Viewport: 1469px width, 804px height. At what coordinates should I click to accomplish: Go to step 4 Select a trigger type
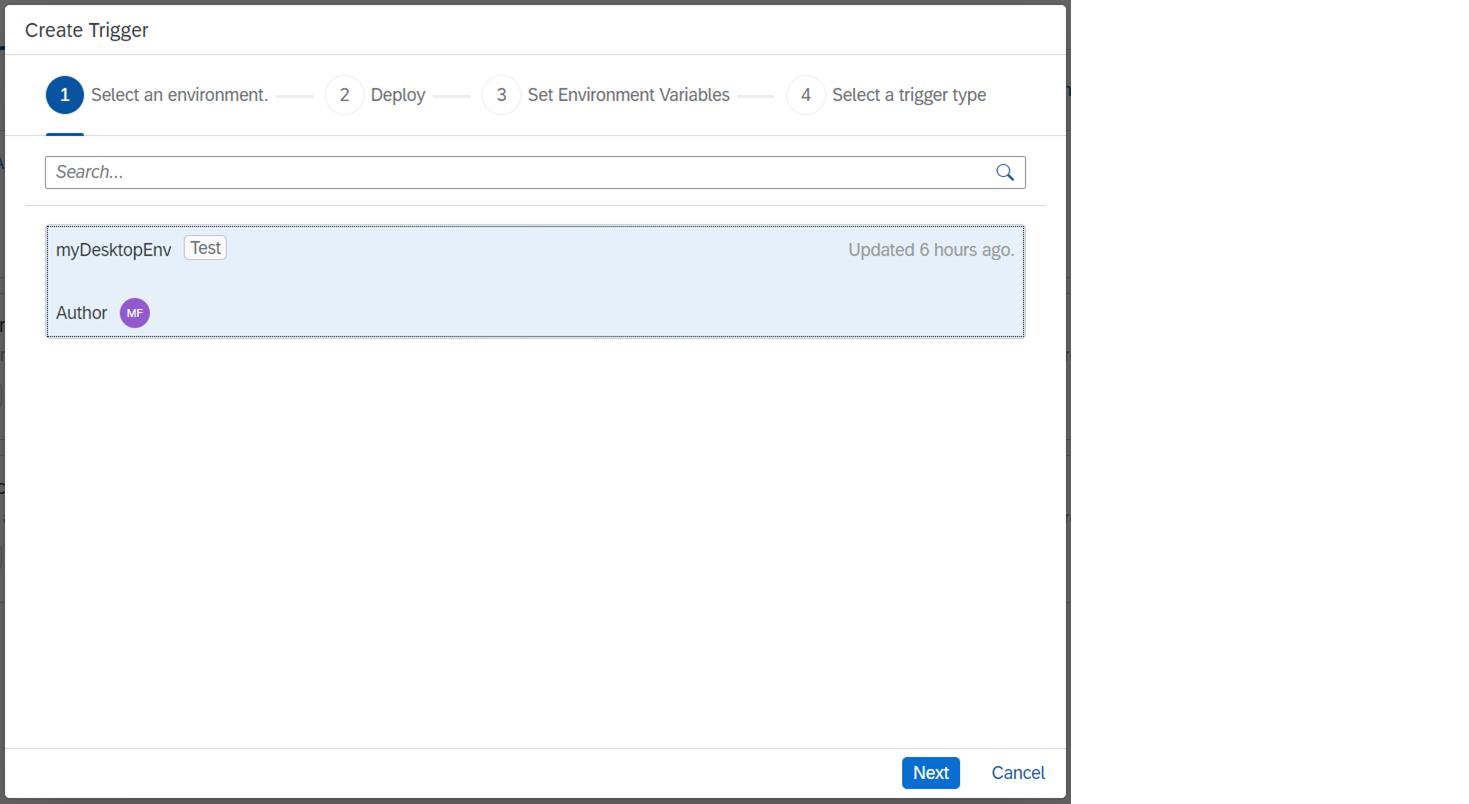(x=887, y=95)
